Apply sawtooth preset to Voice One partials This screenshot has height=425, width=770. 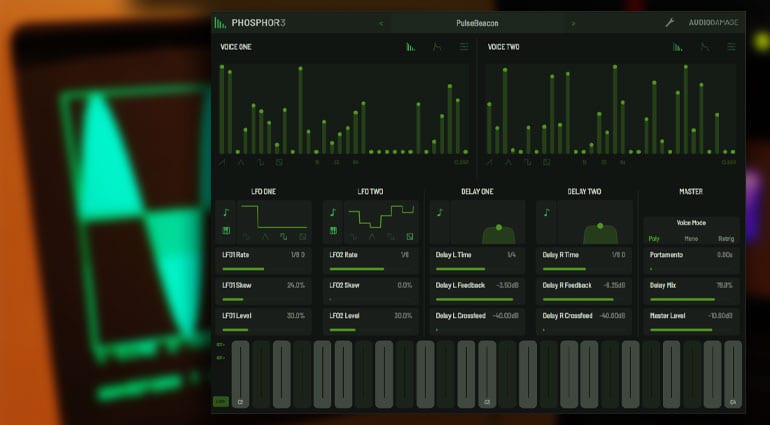tap(222, 162)
